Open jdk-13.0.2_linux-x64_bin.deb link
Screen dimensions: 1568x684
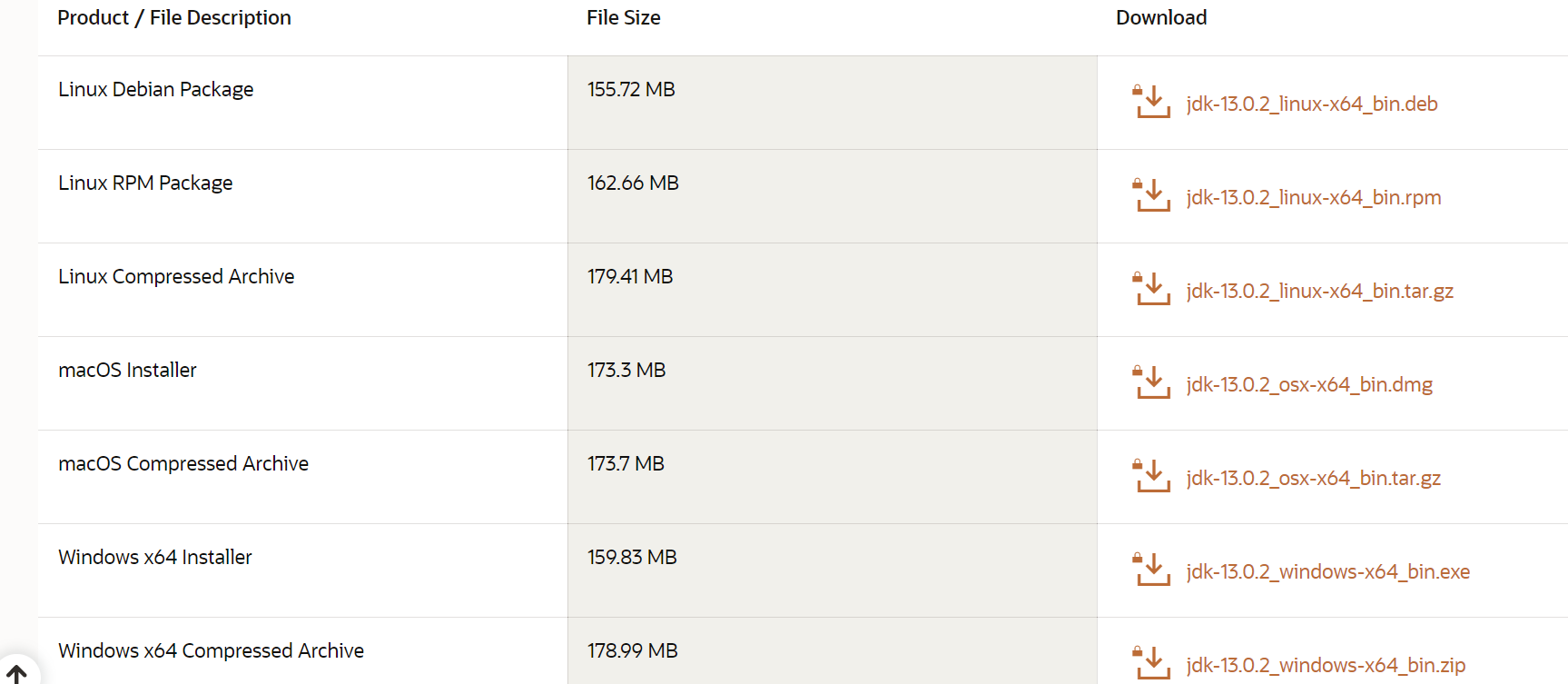click(1311, 104)
